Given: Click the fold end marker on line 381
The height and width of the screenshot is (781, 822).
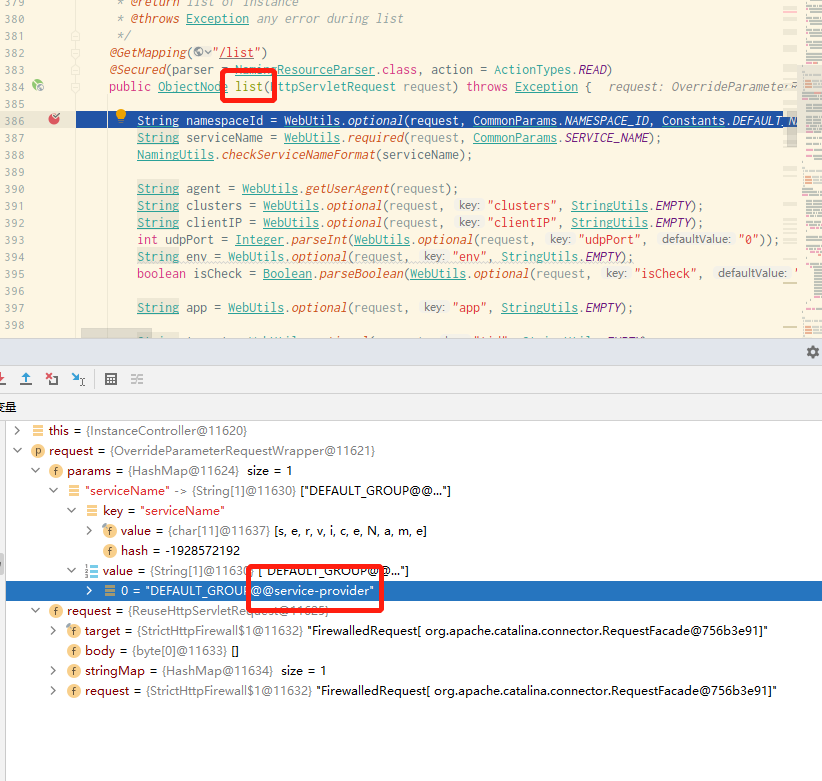Looking at the screenshot, I should tap(75, 36).
